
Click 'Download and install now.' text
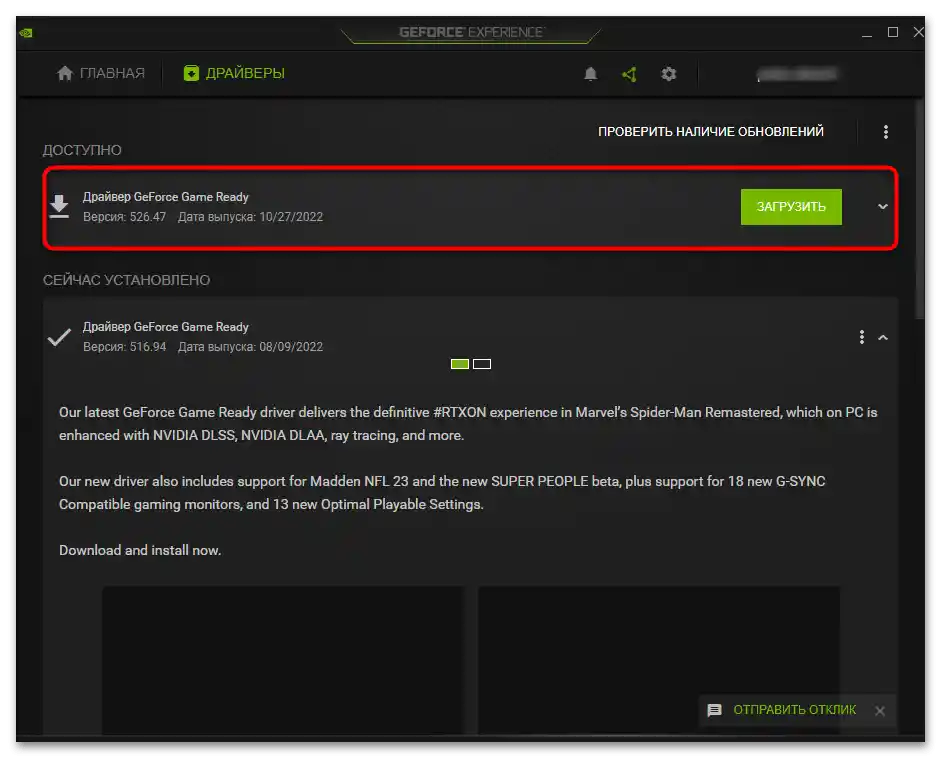pyautogui.click(x=140, y=550)
